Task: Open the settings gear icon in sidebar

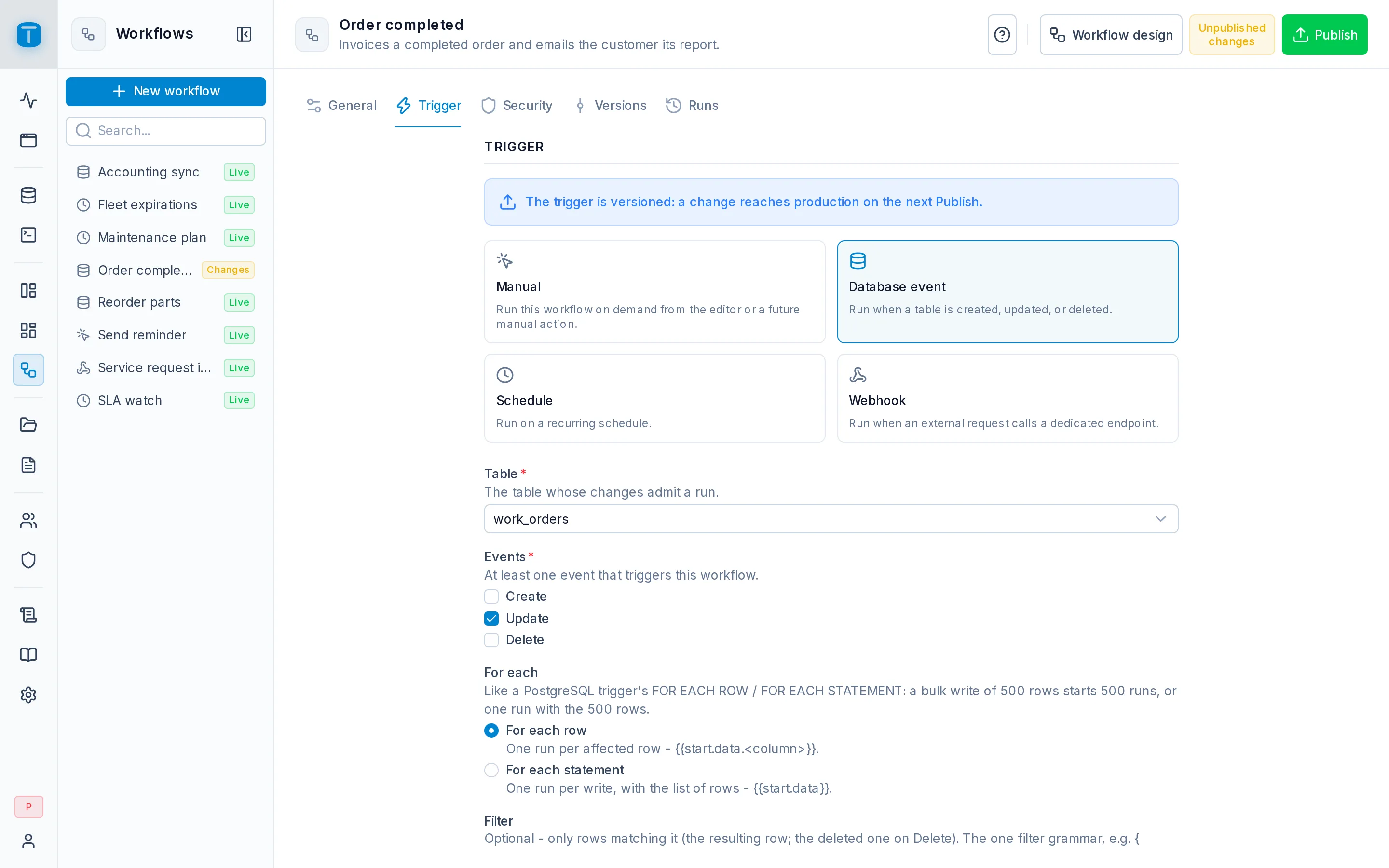Action: [x=29, y=694]
